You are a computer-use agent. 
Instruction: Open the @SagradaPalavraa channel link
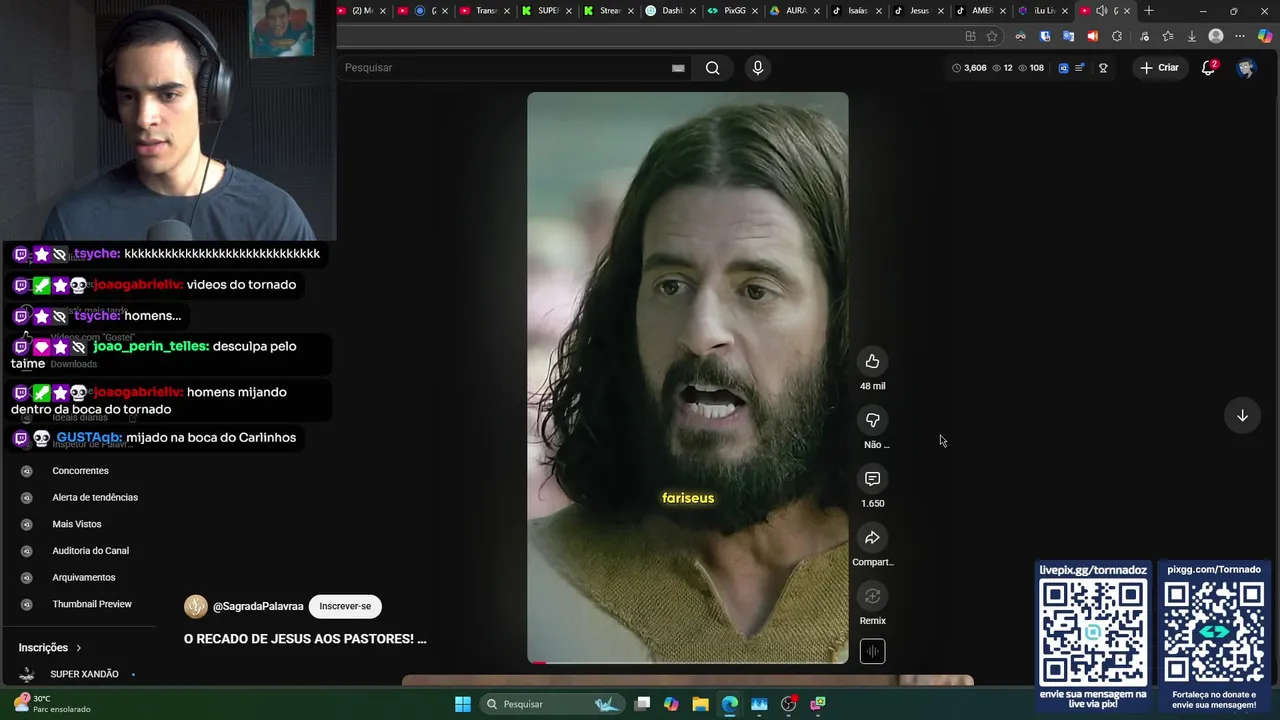258,607
